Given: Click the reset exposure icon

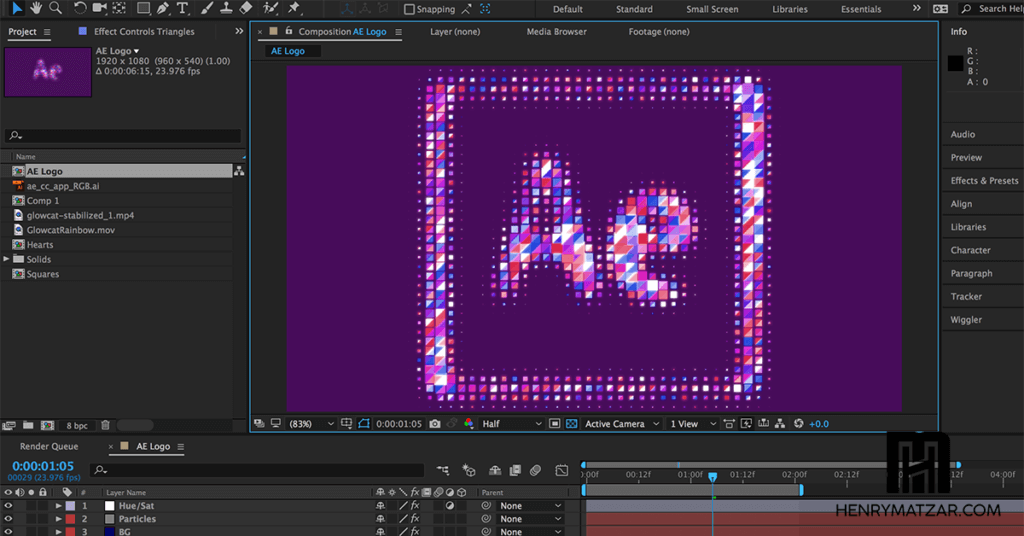Looking at the screenshot, I should click(798, 424).
